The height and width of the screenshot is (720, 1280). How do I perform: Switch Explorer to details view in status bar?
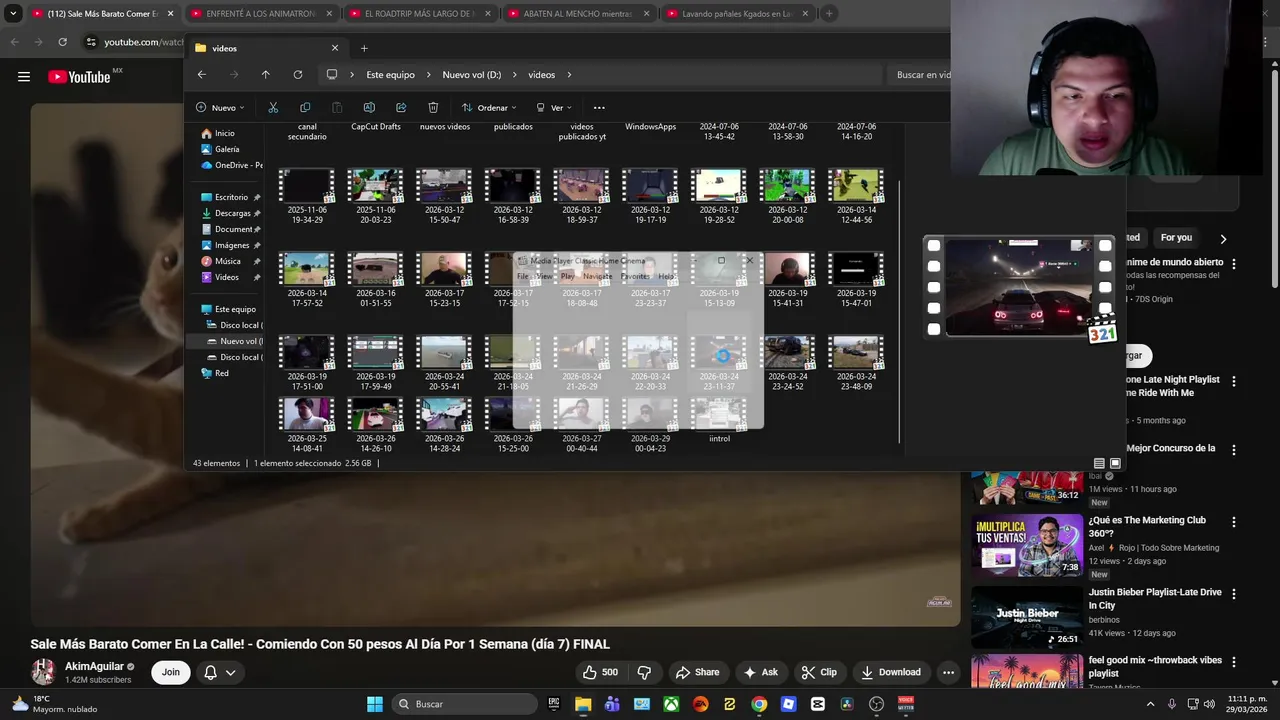1099,464
